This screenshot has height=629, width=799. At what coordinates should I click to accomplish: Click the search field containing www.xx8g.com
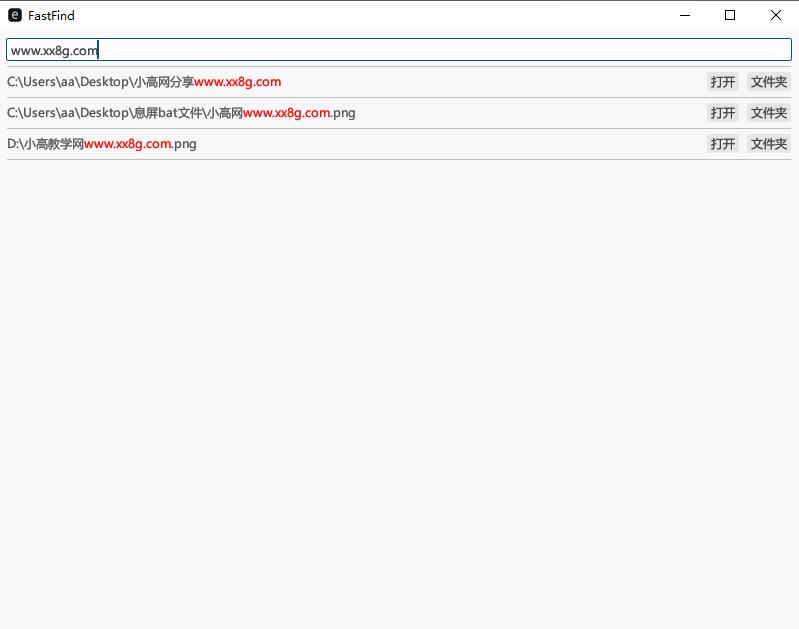[398, 50]
